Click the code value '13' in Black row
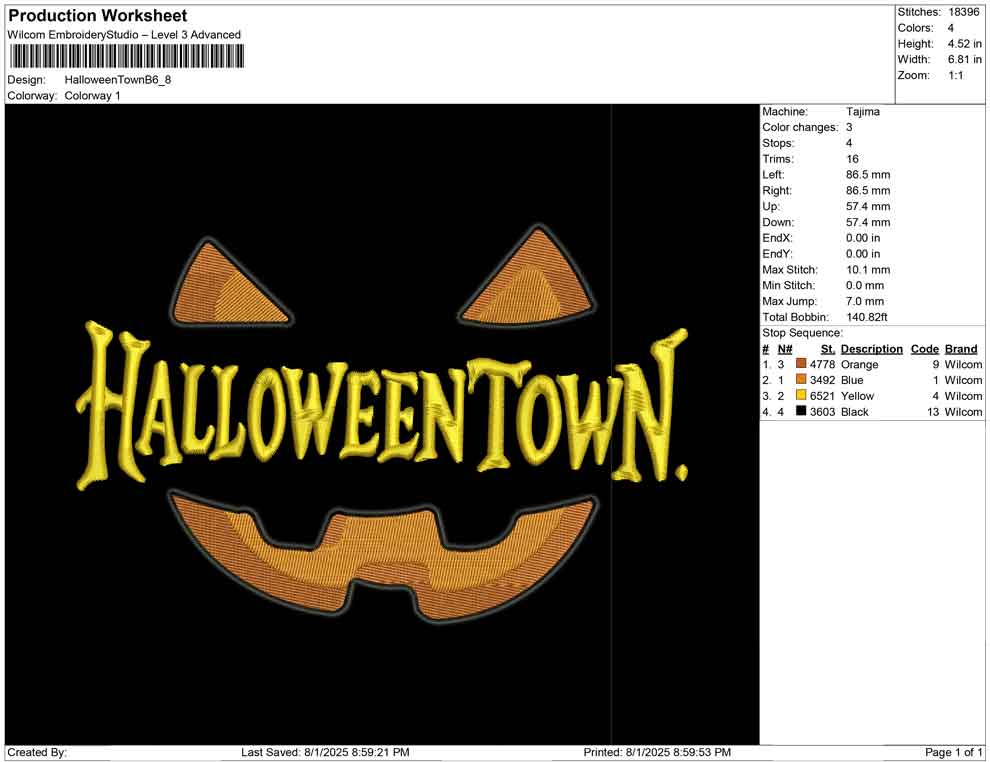This screenshot has width=990, height=762. pyautogui.click(x=933, y=412)
